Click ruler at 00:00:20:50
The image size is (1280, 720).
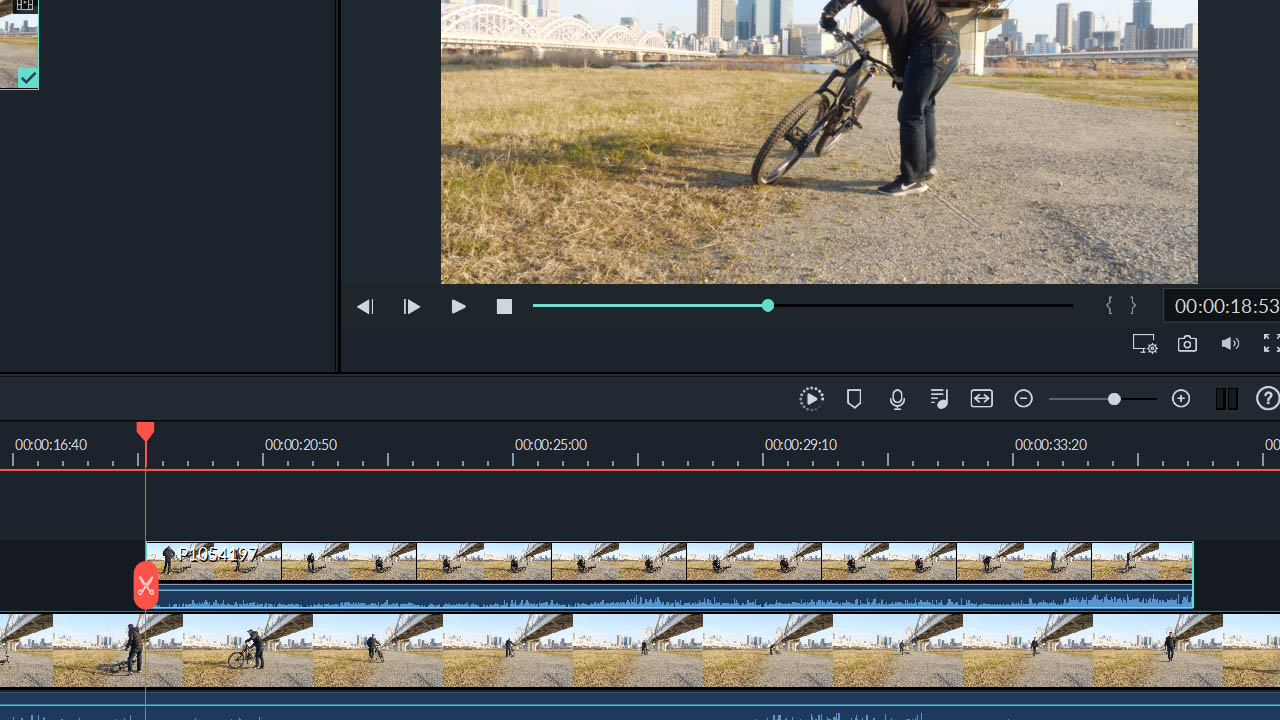pos(301,445)
